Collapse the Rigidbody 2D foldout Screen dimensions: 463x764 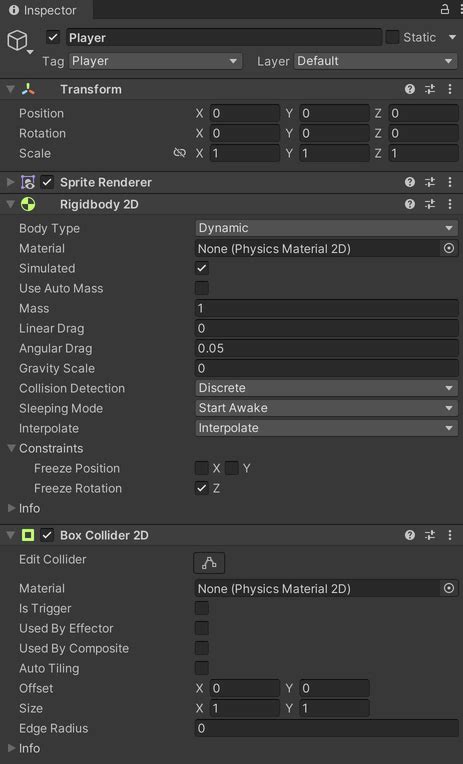click(10, 204)
